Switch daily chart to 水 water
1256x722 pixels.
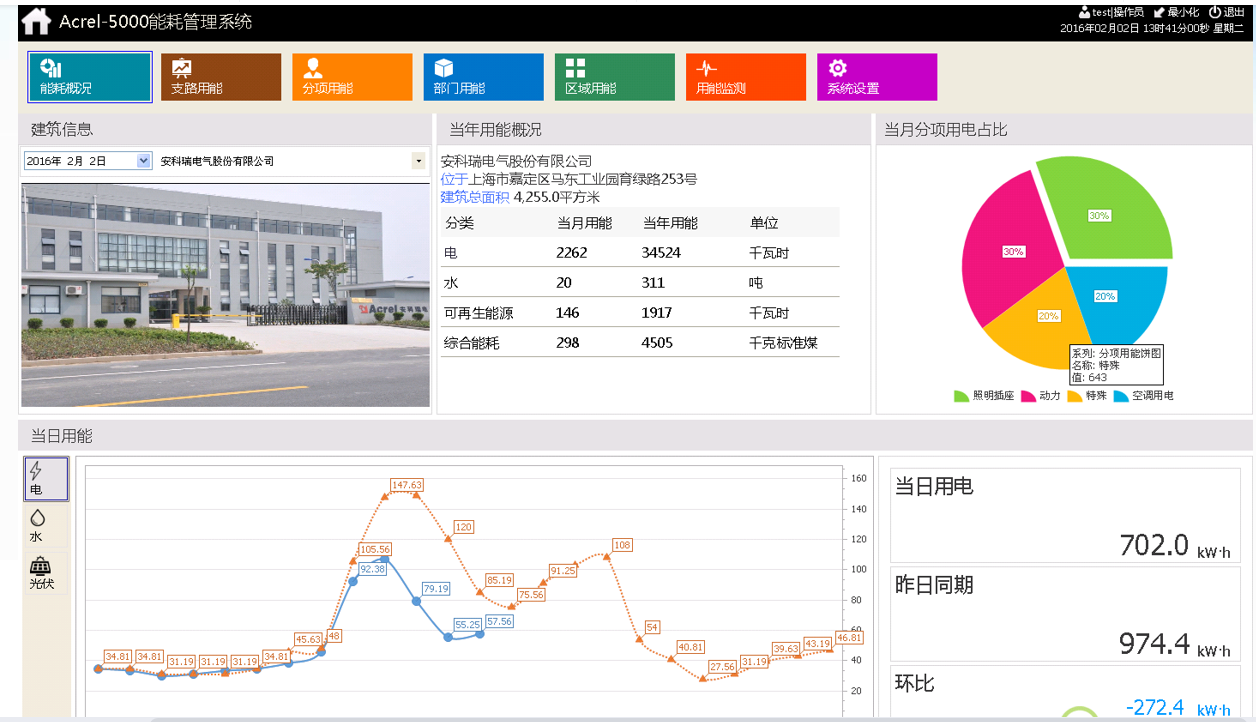point(38,526)
